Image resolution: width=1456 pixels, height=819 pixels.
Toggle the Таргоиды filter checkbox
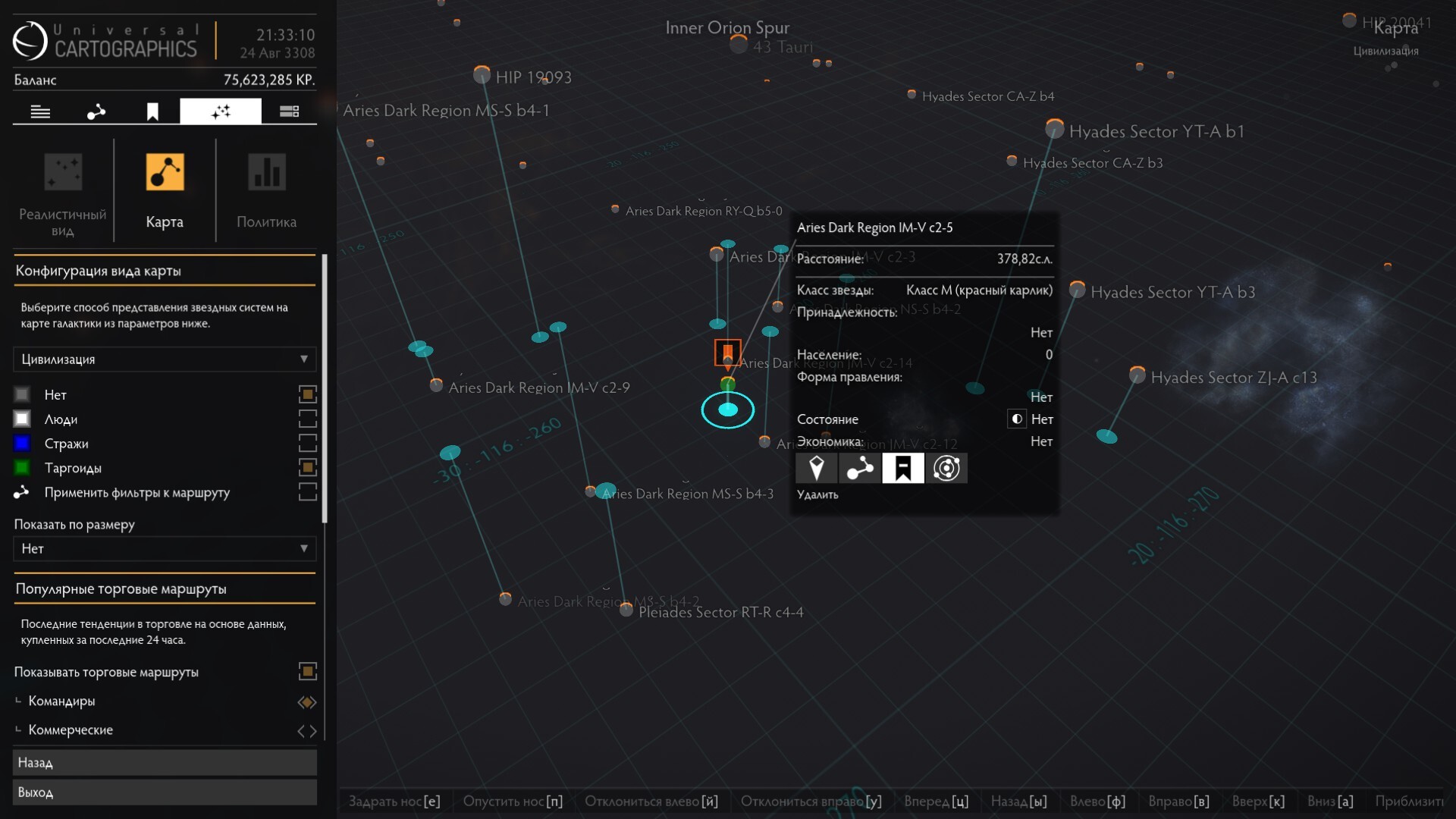(x=307, y=466)
